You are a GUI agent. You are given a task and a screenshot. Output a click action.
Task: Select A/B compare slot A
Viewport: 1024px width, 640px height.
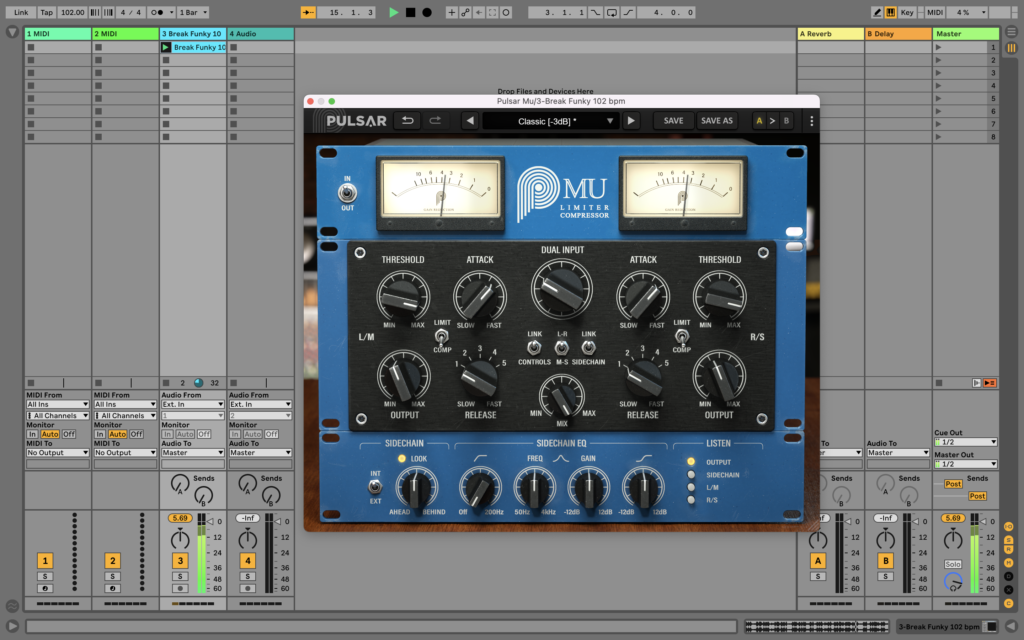click(759, 121)
